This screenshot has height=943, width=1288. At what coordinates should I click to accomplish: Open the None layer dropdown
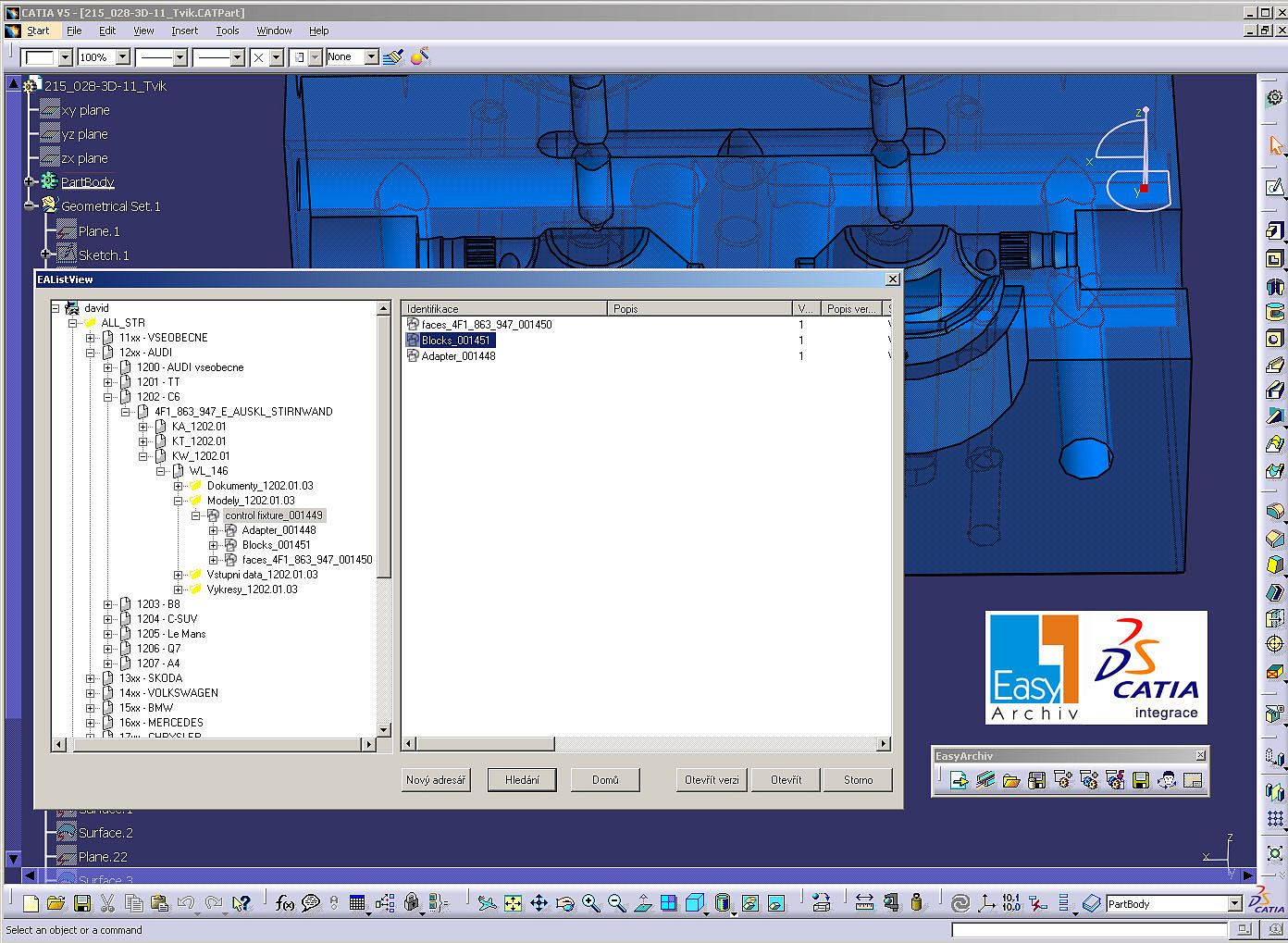[371, 57]
